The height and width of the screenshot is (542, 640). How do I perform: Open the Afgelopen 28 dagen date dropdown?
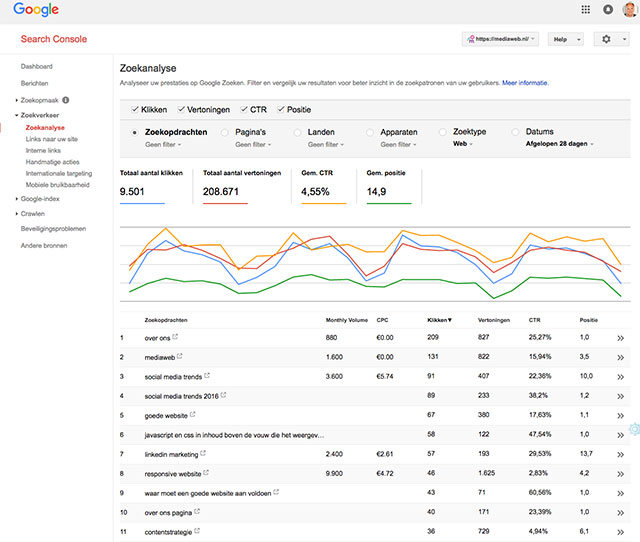(x=560, y=144)
